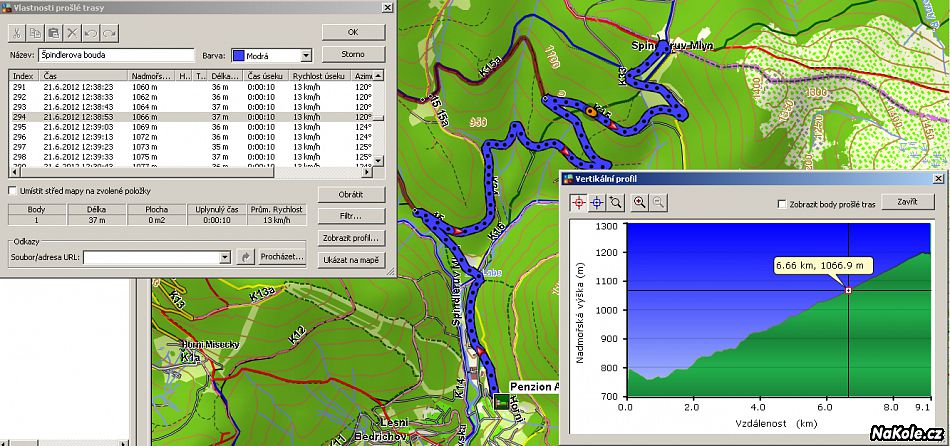
Task: Click the '0:00:10' Uplynulý čas summary value
Action: [216, 220]
